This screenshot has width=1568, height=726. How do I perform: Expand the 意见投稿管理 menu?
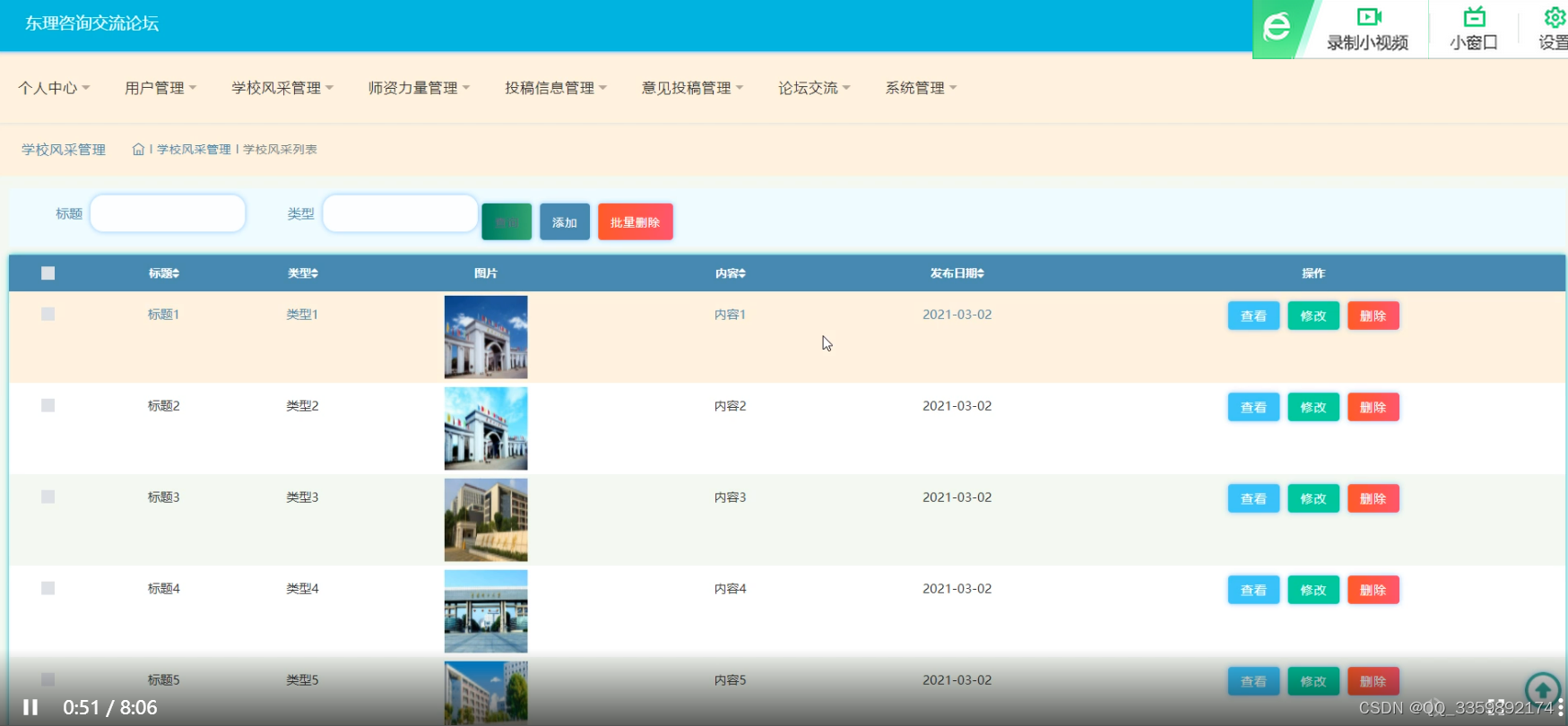coord(692,88)
